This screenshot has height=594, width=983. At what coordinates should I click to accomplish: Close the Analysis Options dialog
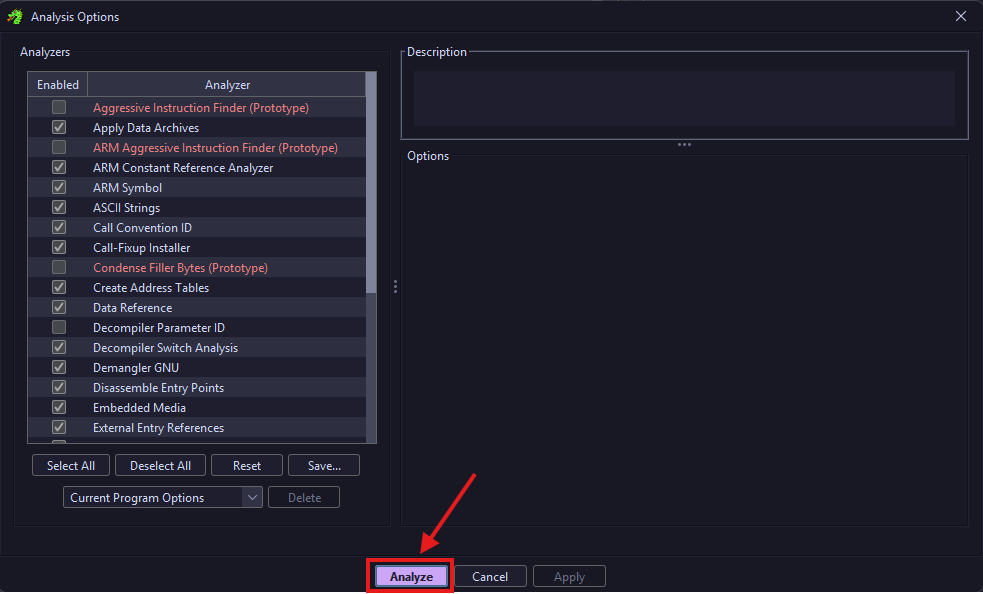pos(961,16)
